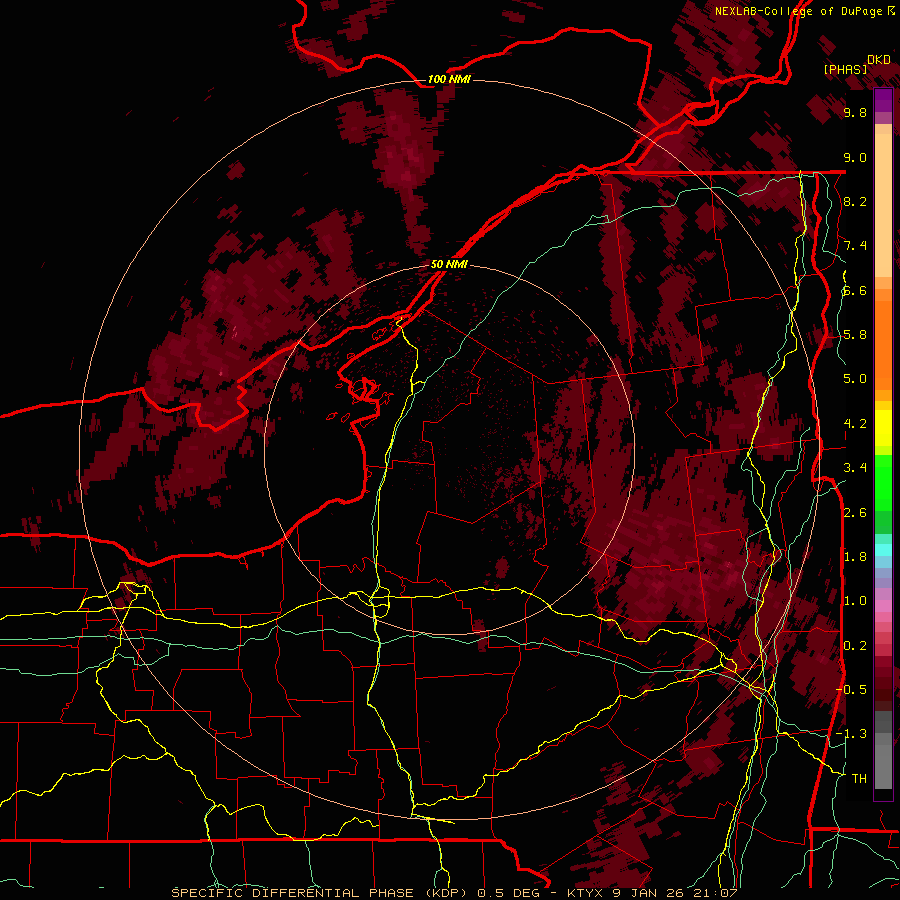Click the 1.0 value on color scale
The width and height of the screenshot is (900, 900).
855,601
